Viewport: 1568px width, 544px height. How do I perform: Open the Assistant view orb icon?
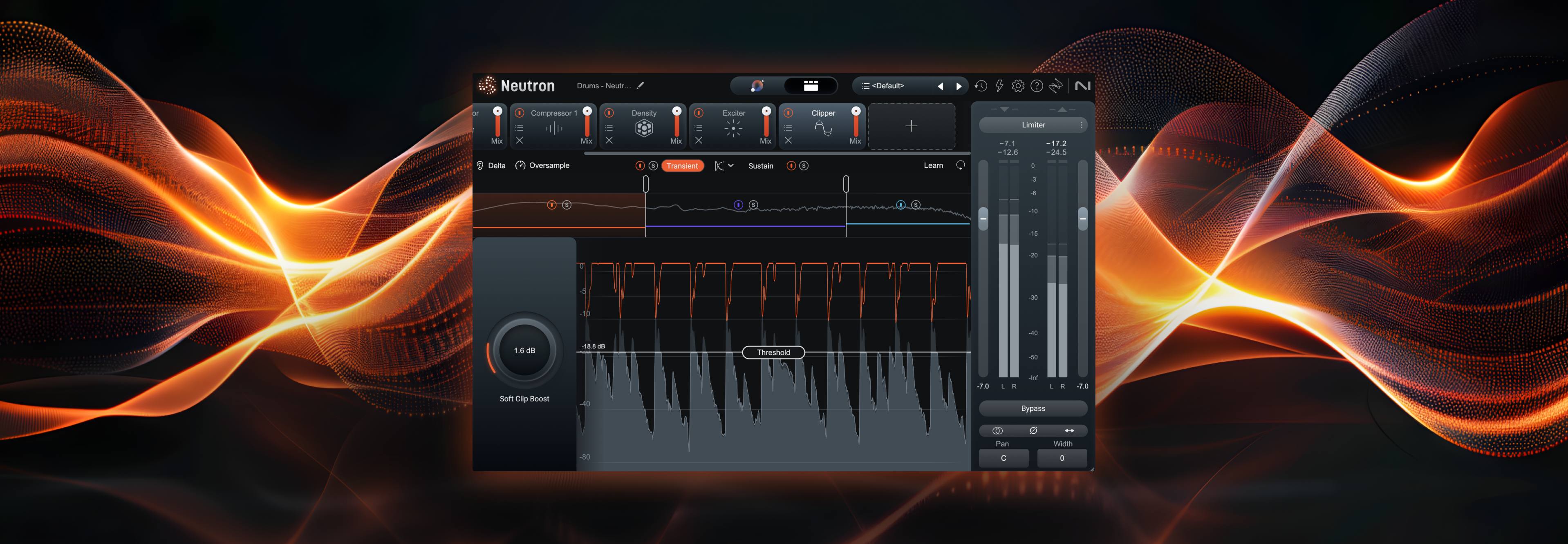(757, 86)
